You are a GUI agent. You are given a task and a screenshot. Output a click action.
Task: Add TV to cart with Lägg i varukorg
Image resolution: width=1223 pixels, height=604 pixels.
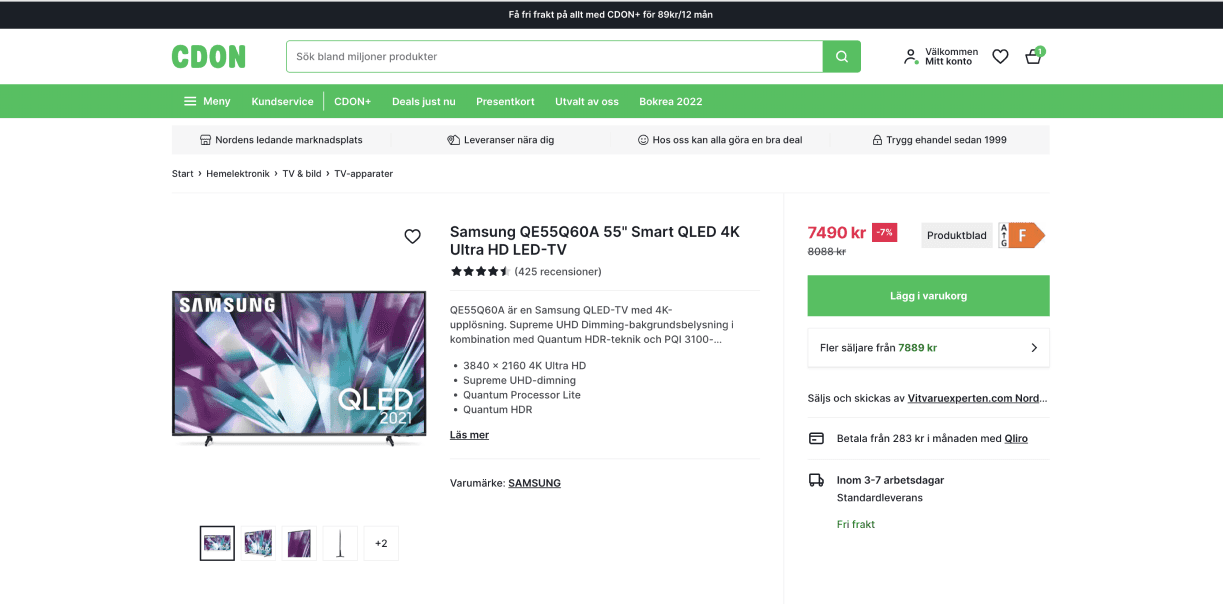tap(928, 296)
